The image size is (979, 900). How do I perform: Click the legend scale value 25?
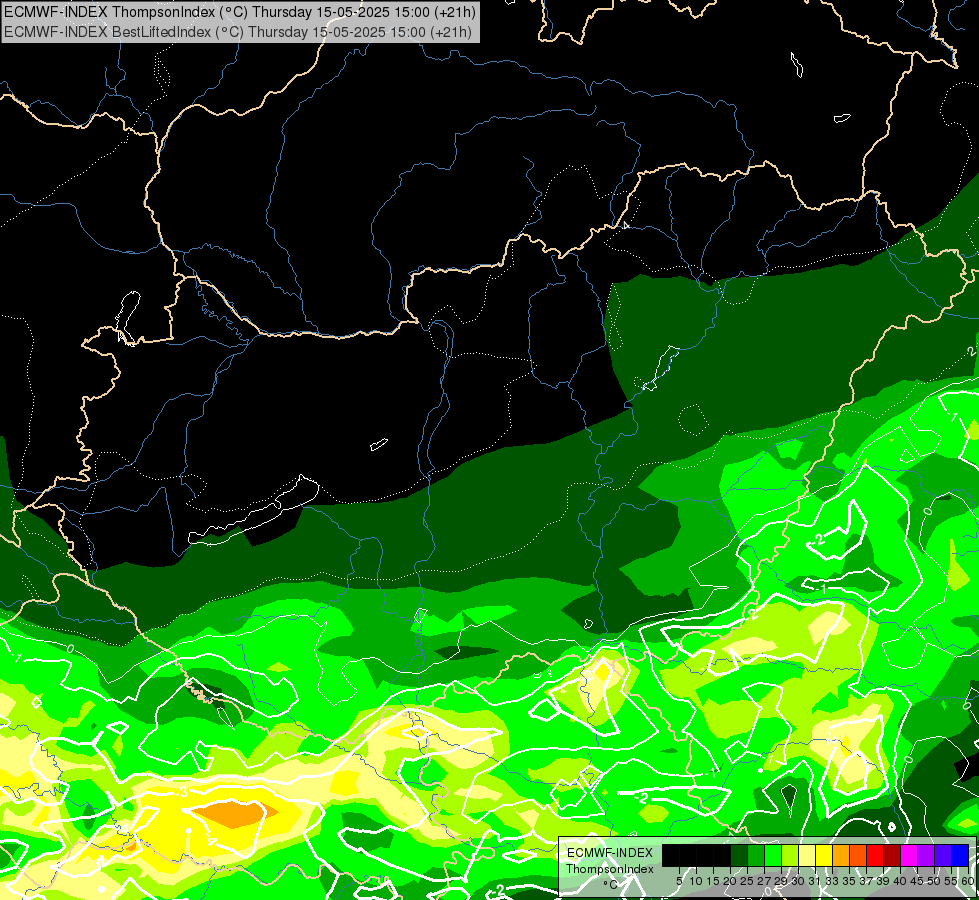[747, 881]
